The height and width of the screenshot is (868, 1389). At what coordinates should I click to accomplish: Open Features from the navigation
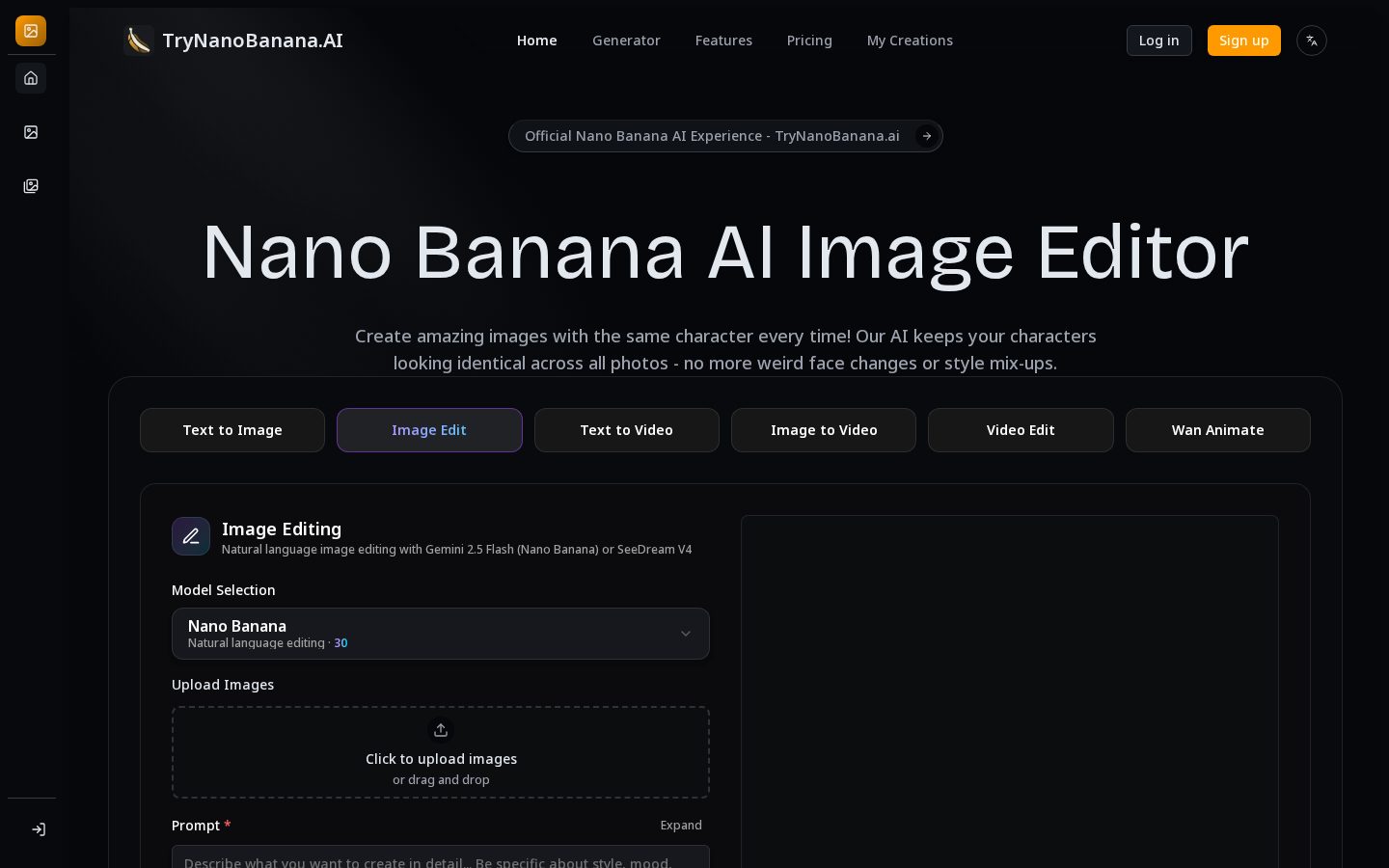(723, 41)
